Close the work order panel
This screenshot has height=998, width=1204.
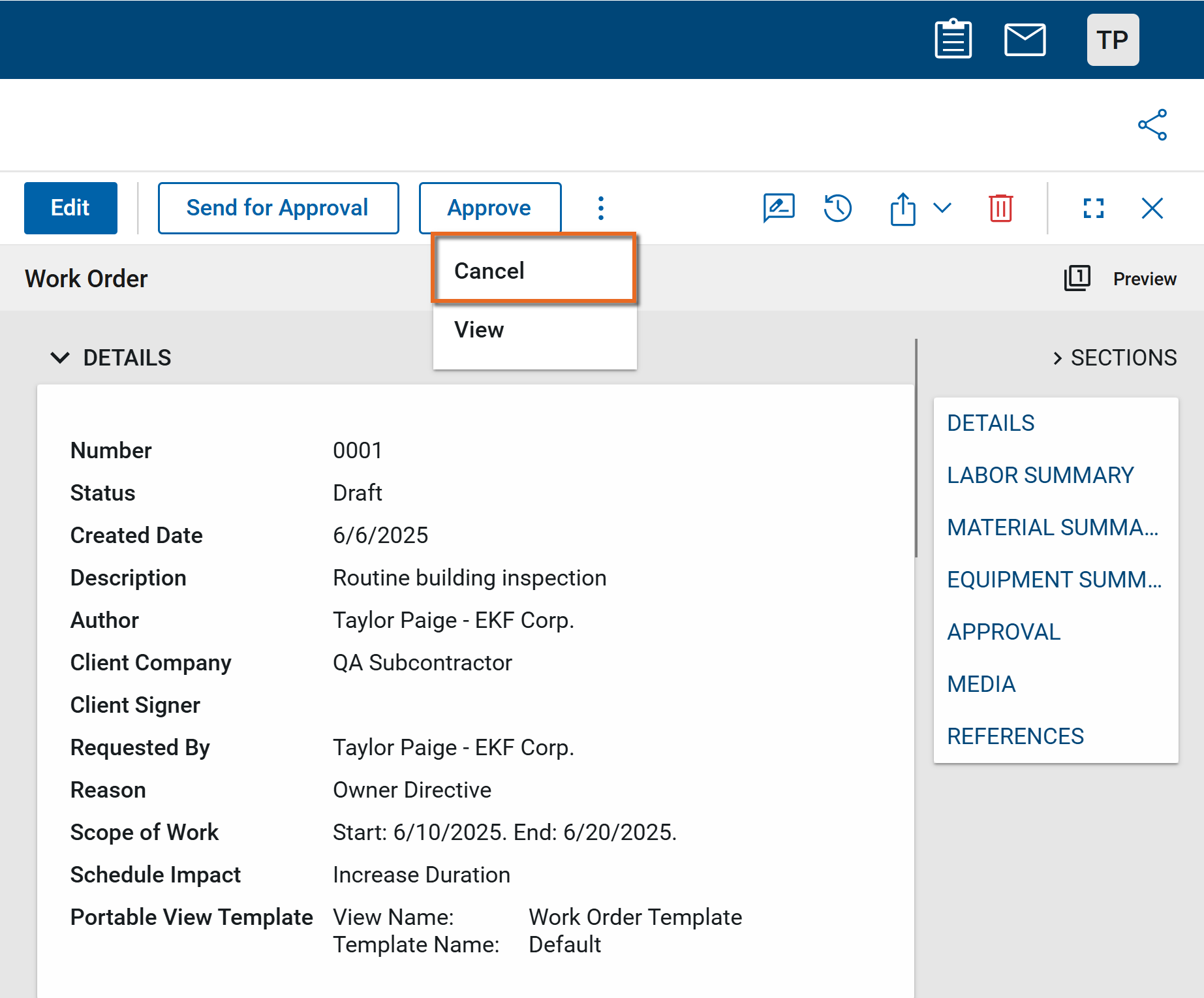[1152, 208]
